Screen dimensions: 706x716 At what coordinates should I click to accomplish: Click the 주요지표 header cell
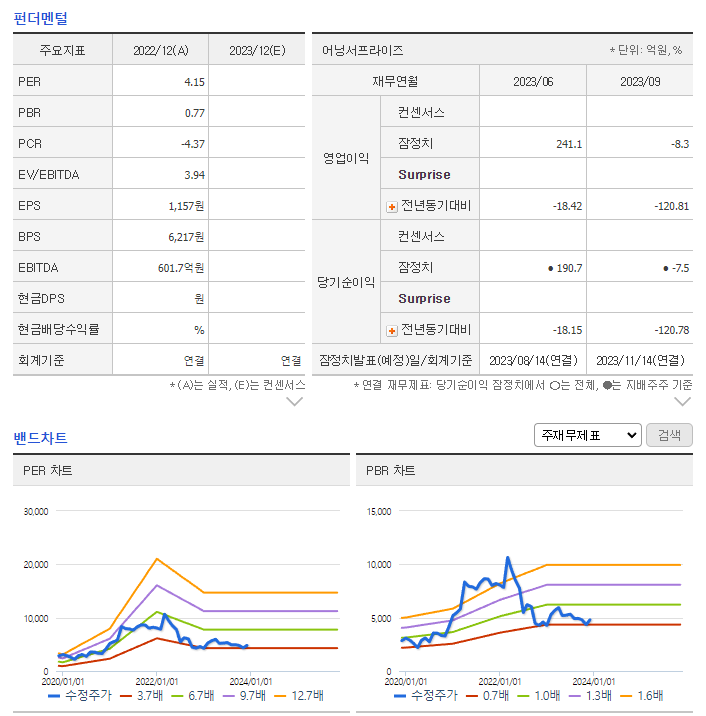click(x=63, y=50)
